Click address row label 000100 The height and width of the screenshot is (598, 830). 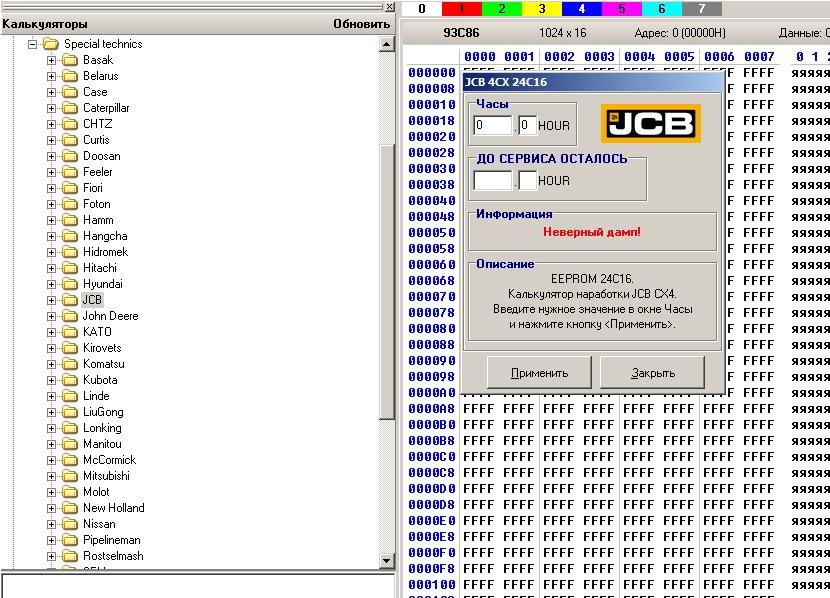tap(431, 584)
